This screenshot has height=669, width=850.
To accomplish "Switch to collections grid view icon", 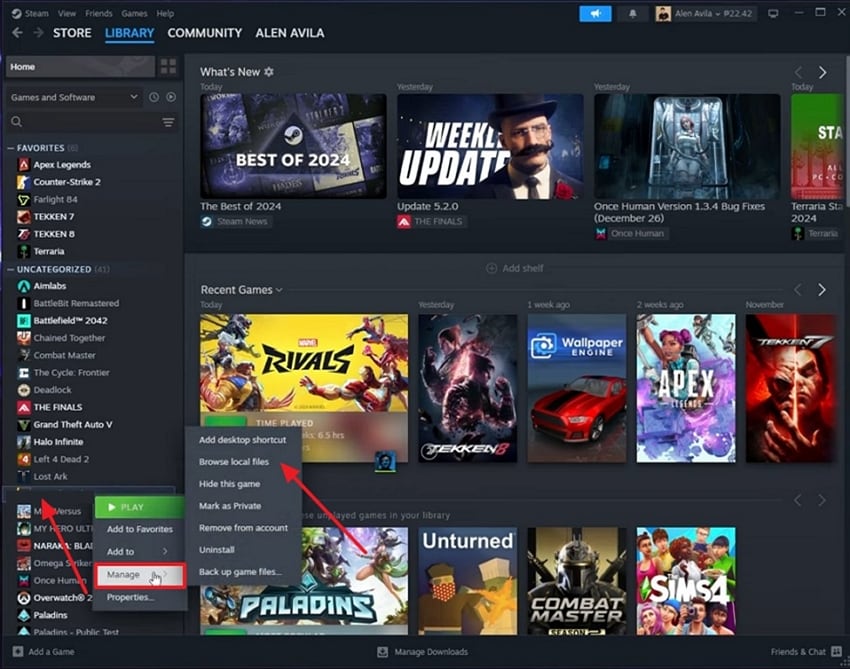I will pyautogui.click(x=168, y=67).
